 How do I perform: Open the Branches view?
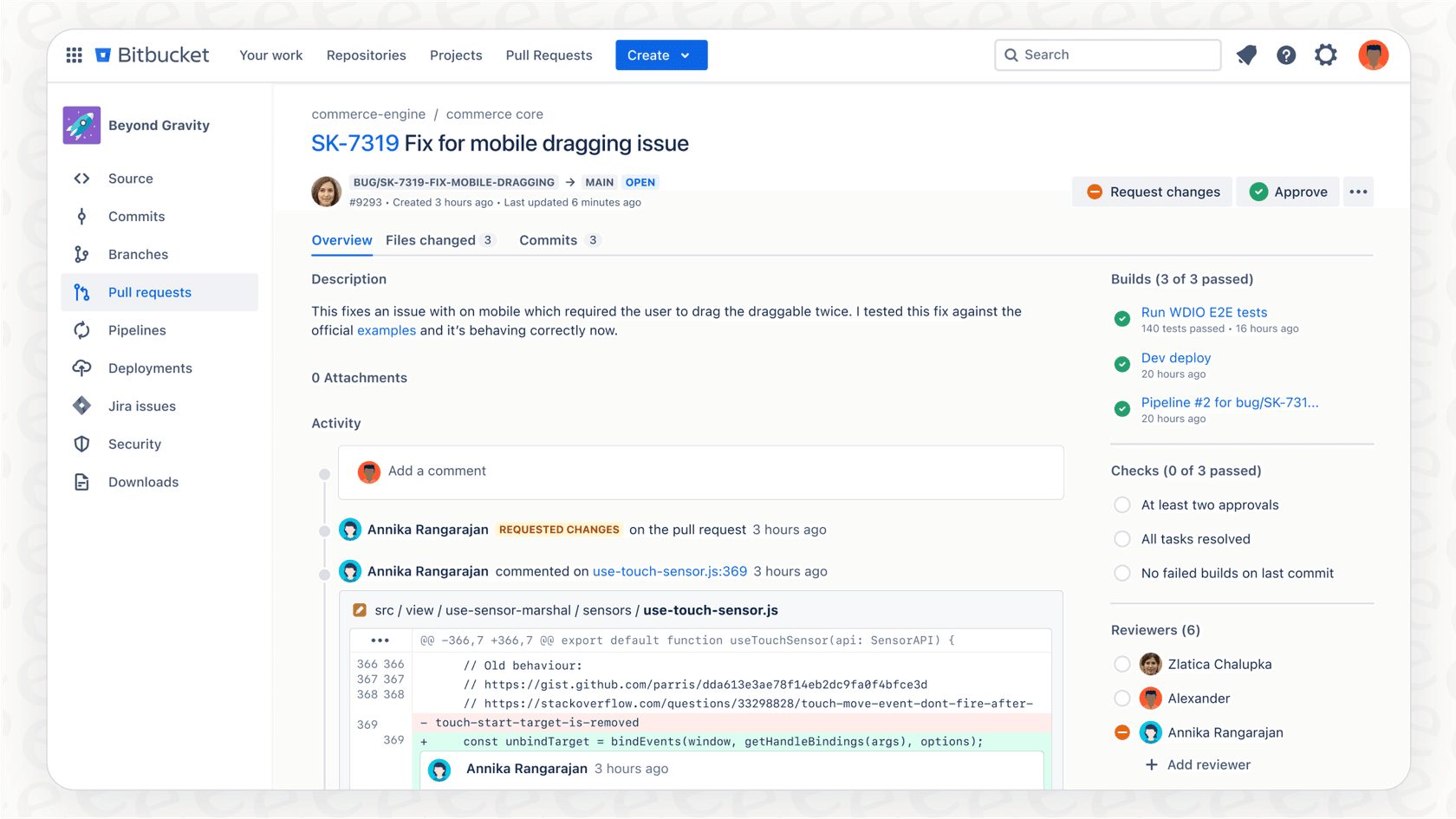tap(81, 254)
